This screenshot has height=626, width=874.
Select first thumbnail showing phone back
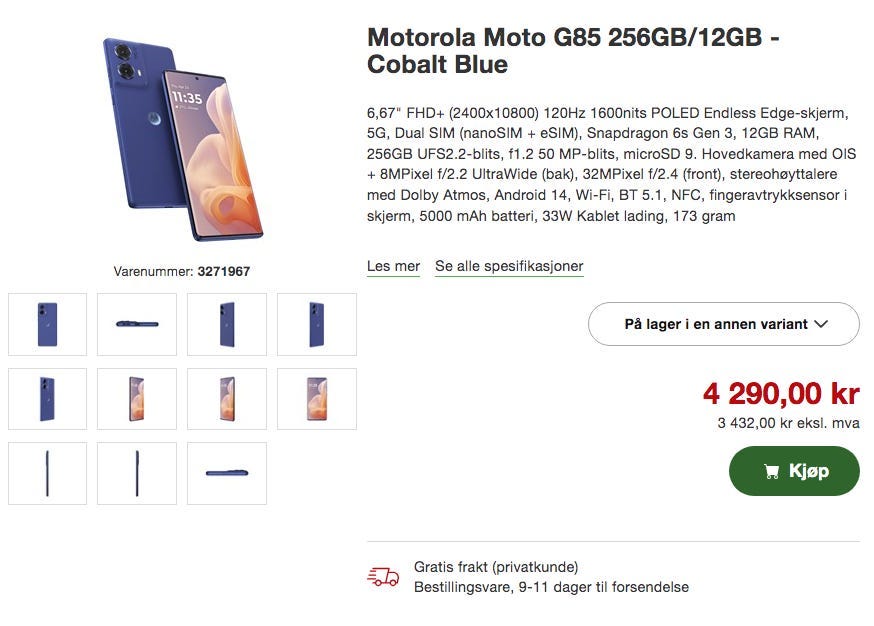[x=47, y=324]
